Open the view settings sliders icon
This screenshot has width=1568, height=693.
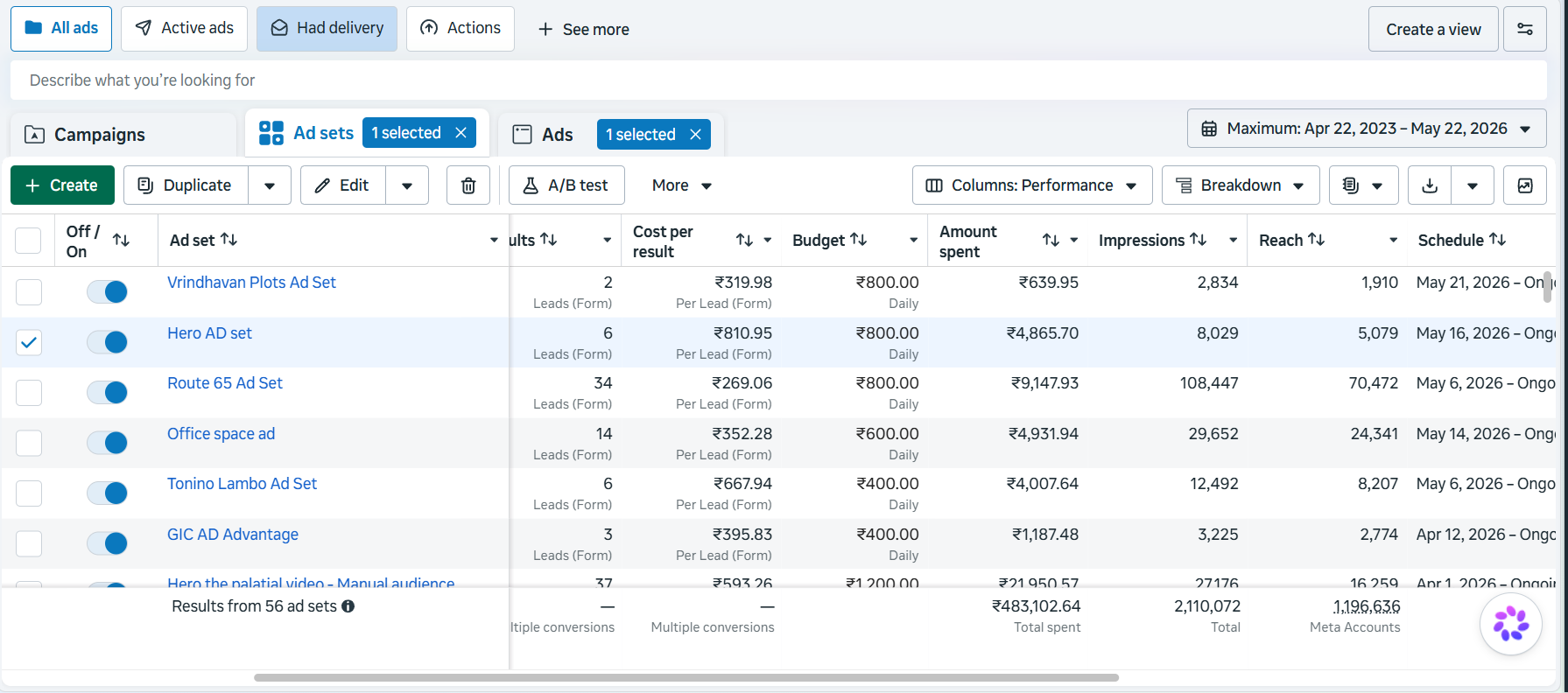[1525, 29]
